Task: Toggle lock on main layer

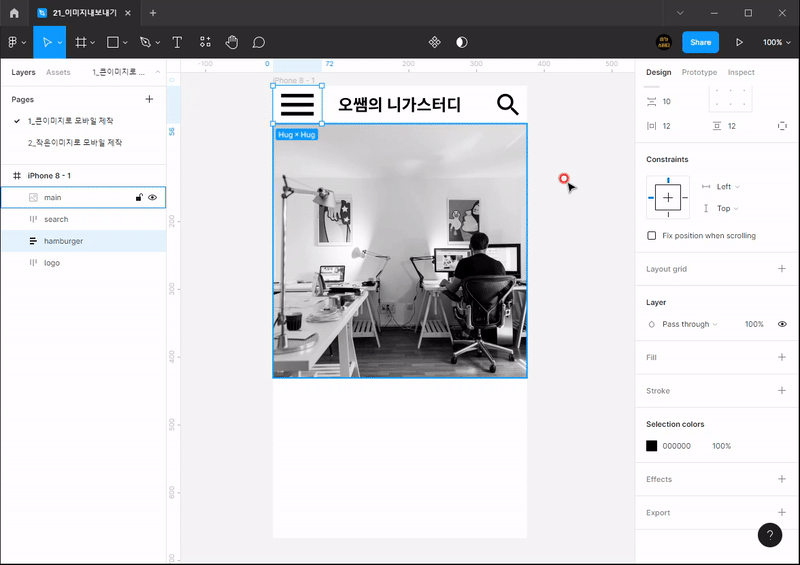Action: pos(139,198)
